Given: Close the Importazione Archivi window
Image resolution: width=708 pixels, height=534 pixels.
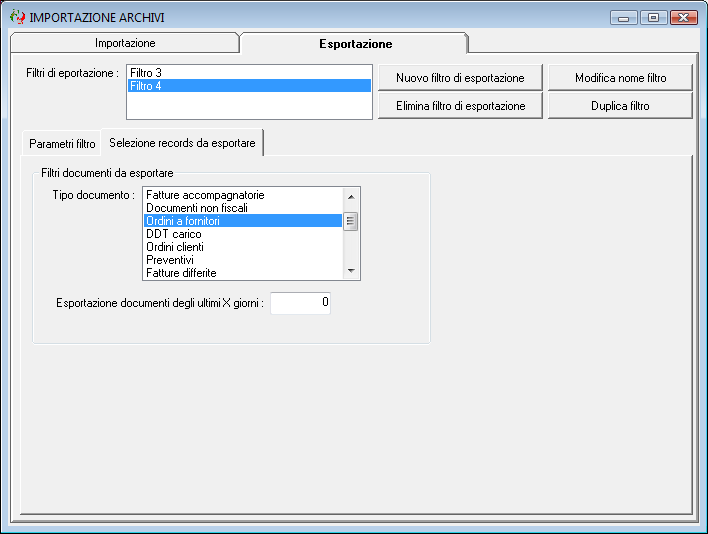Looking at the screenshot, I should [684, 18].
